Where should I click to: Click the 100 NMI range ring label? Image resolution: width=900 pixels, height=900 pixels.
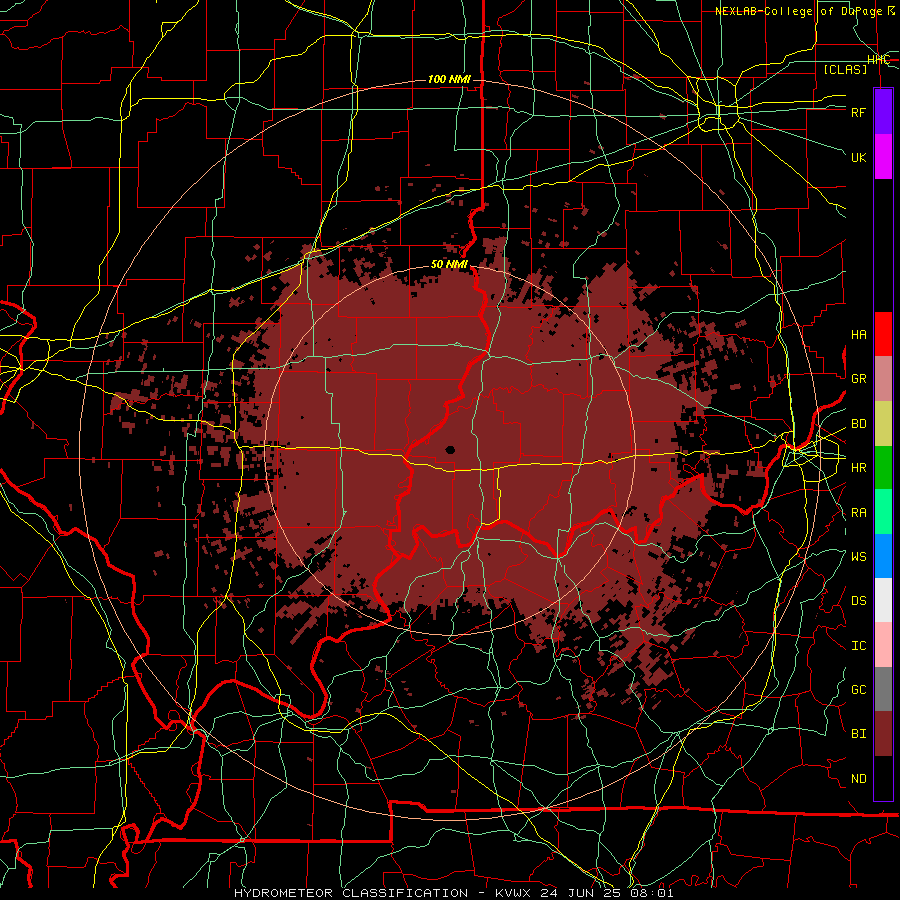(x=449, y=79)
